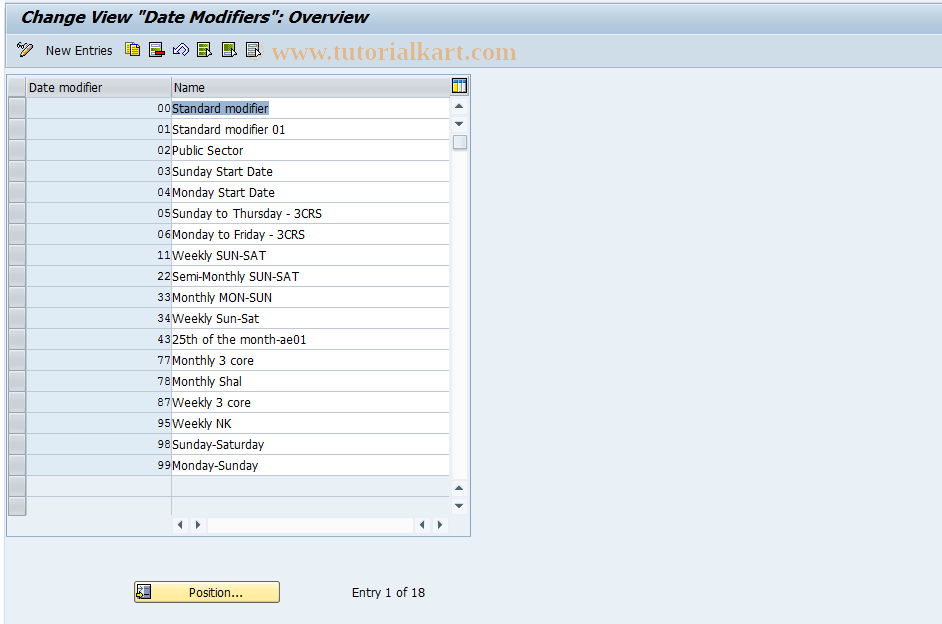Click the Date modifier column header
The image size is (942, 624).
99,87
